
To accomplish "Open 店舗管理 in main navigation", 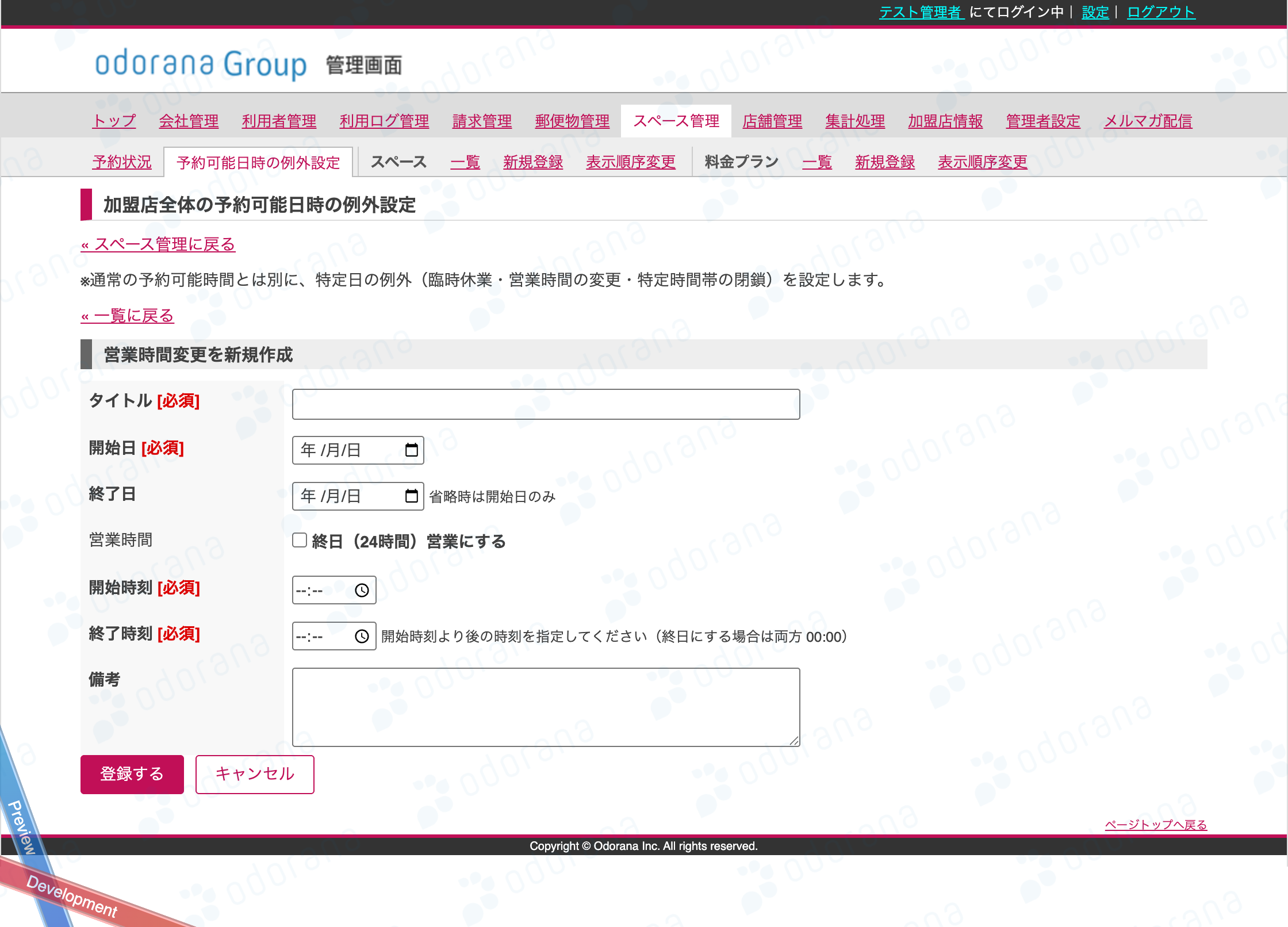I will (x=772, y=121).
